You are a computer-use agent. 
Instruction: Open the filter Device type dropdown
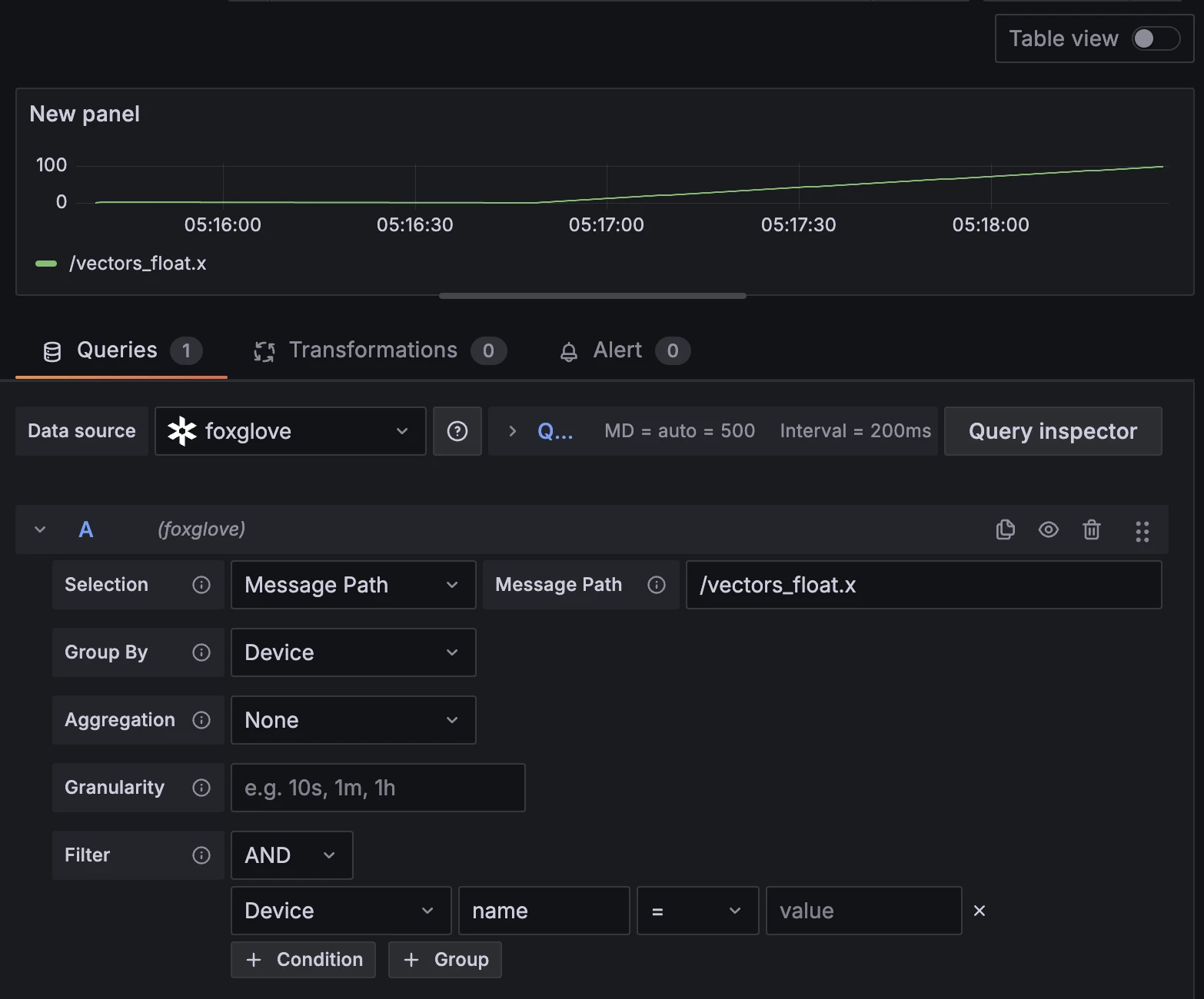341,911
